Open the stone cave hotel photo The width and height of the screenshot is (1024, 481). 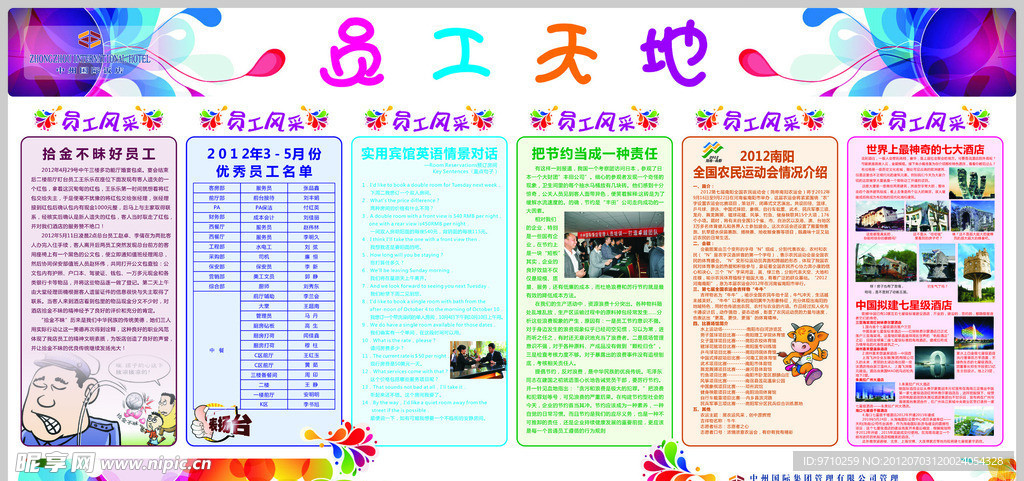[x=972, y=215]
